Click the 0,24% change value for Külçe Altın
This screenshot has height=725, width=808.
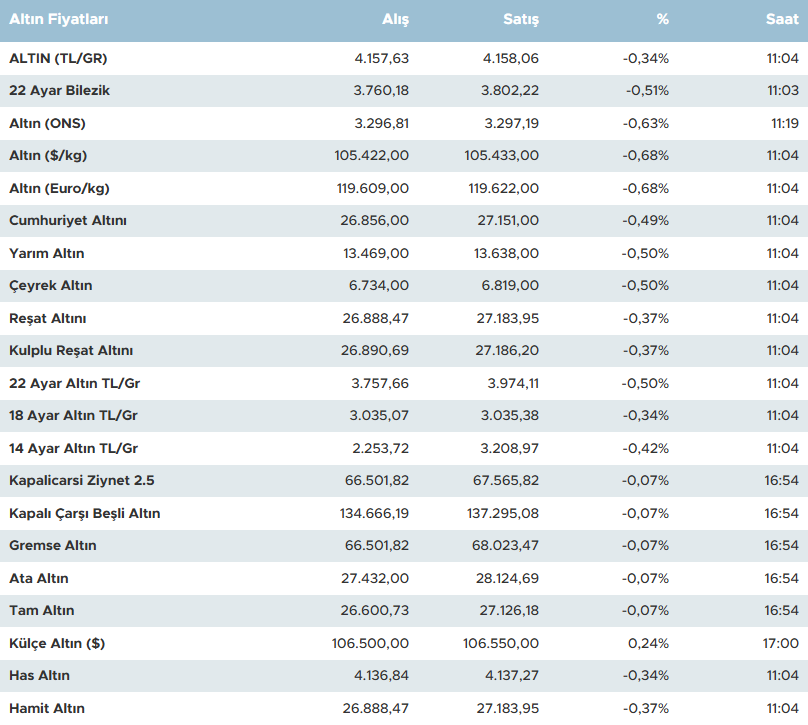pyautogui.click(x=648, y=643)
